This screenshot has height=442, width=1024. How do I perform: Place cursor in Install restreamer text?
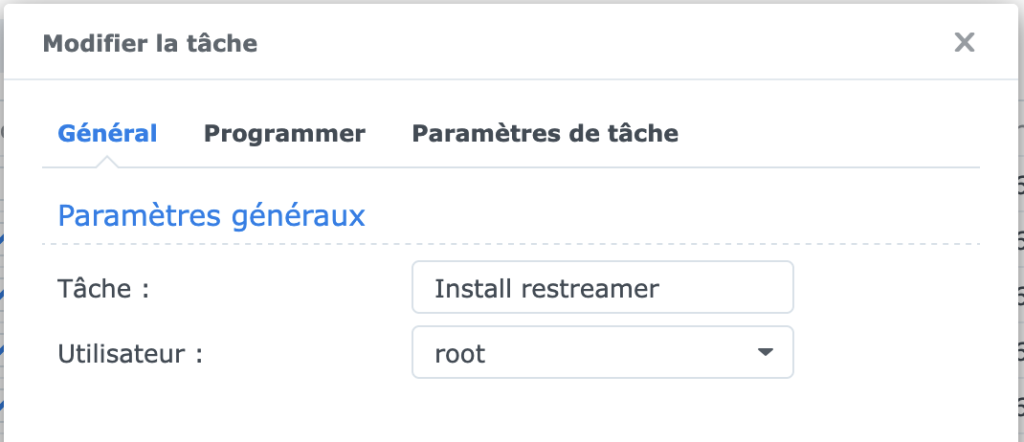546,289
